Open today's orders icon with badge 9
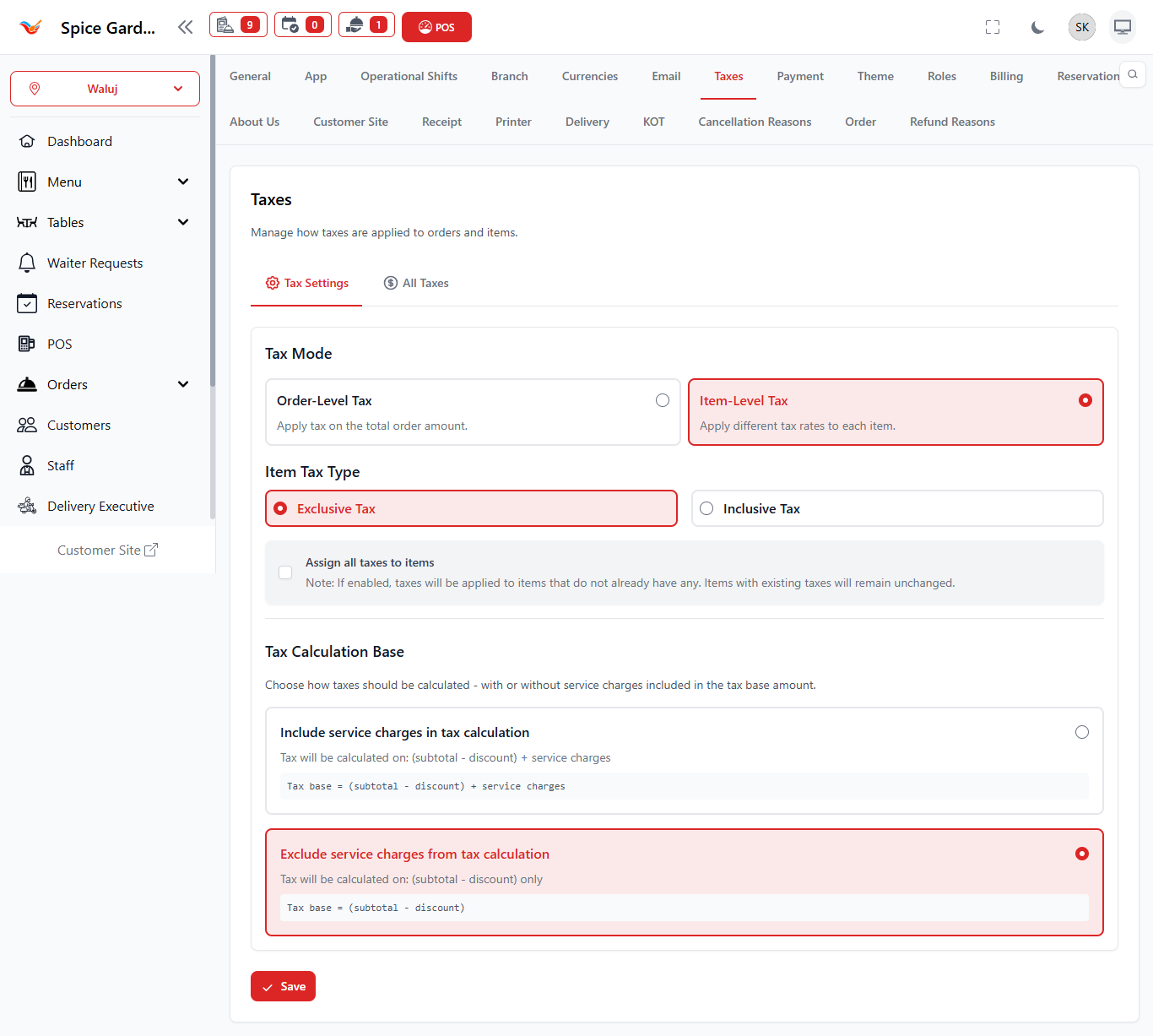The height and width of the screenshot is (1036, 1153). pos(238,25)
